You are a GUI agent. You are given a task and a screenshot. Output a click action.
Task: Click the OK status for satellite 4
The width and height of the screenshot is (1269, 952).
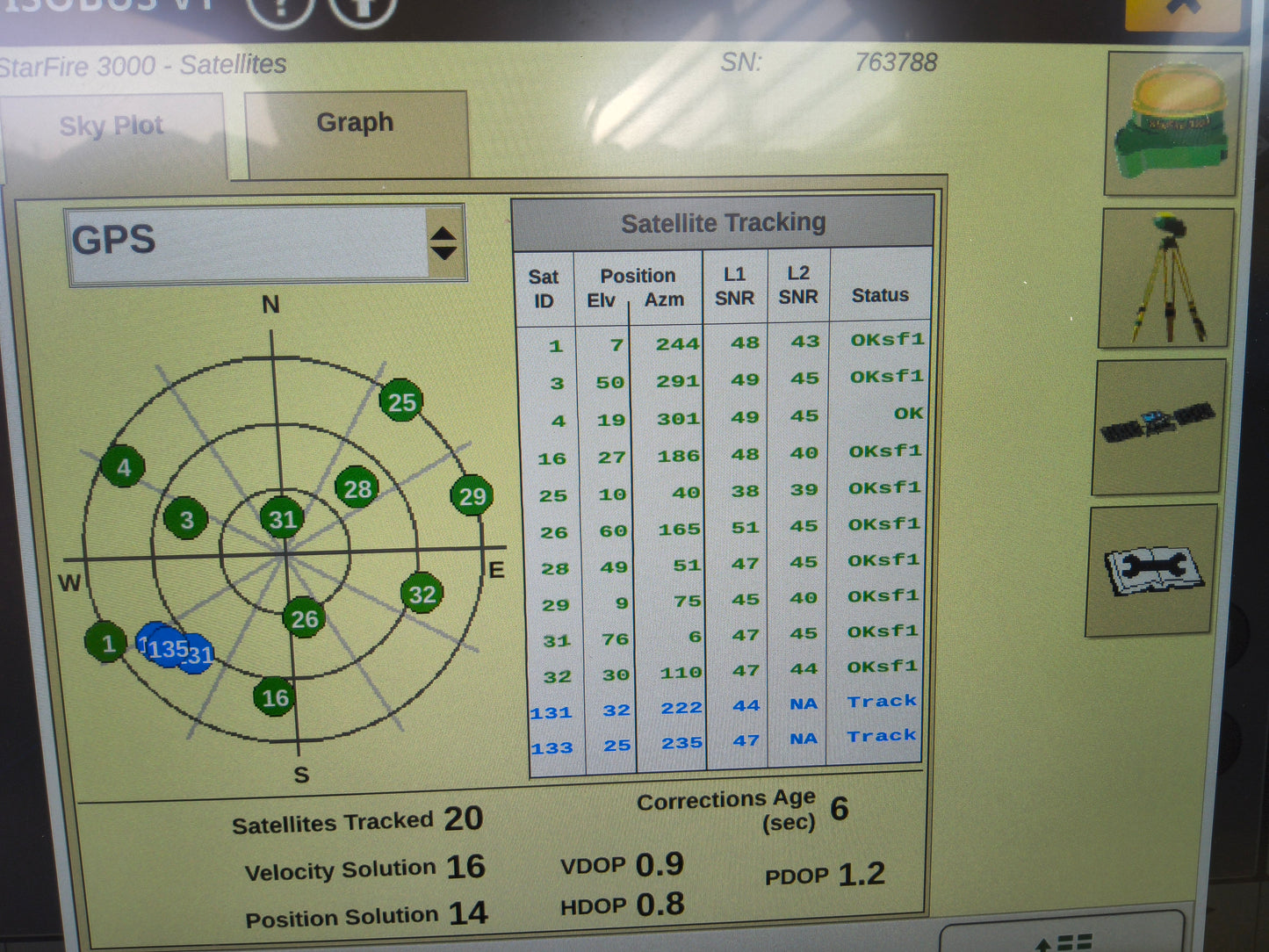pos(908,414)
